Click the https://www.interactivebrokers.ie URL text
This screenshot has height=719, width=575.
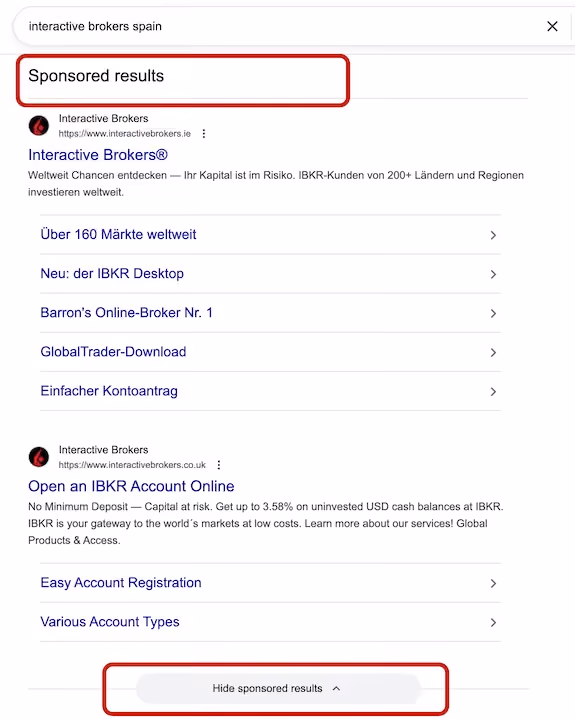125,133
